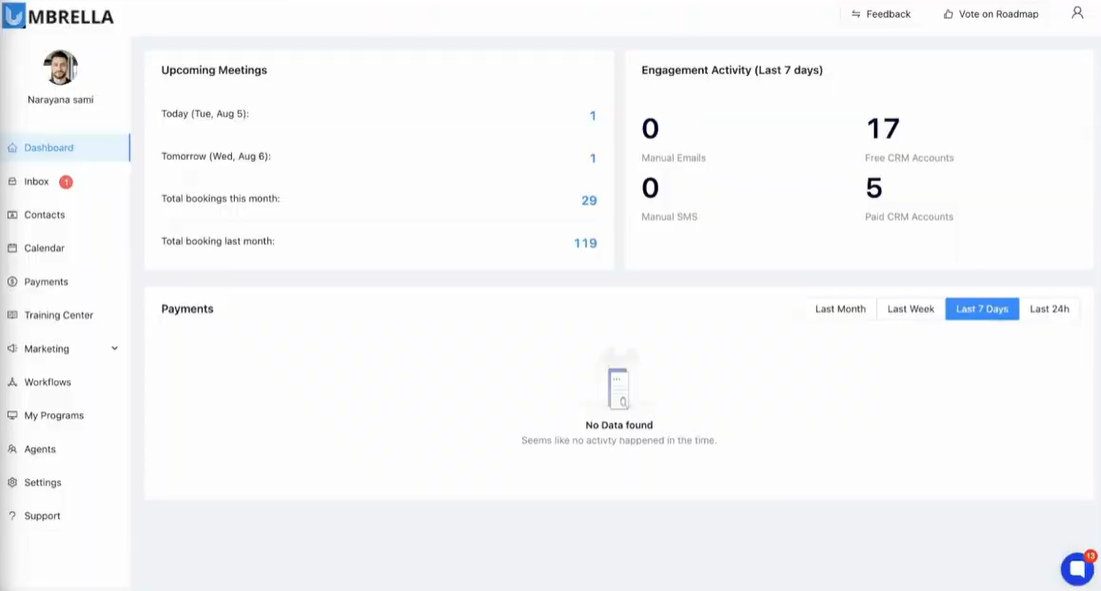The width and height of the screenshot is (1101, 591).
Task: Click the Manual SMS count
Action: (650, 188)
